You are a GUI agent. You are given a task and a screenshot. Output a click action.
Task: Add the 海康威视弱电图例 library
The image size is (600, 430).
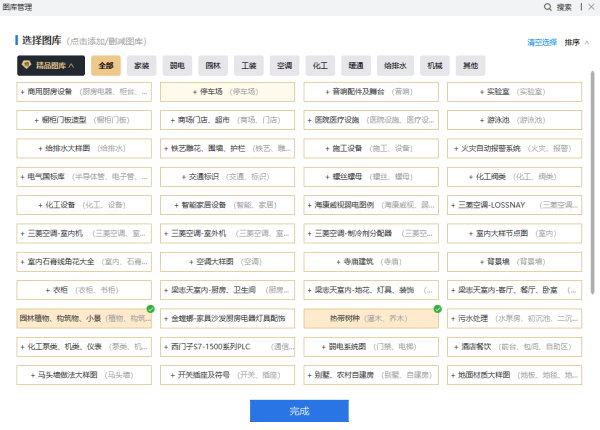371,205
